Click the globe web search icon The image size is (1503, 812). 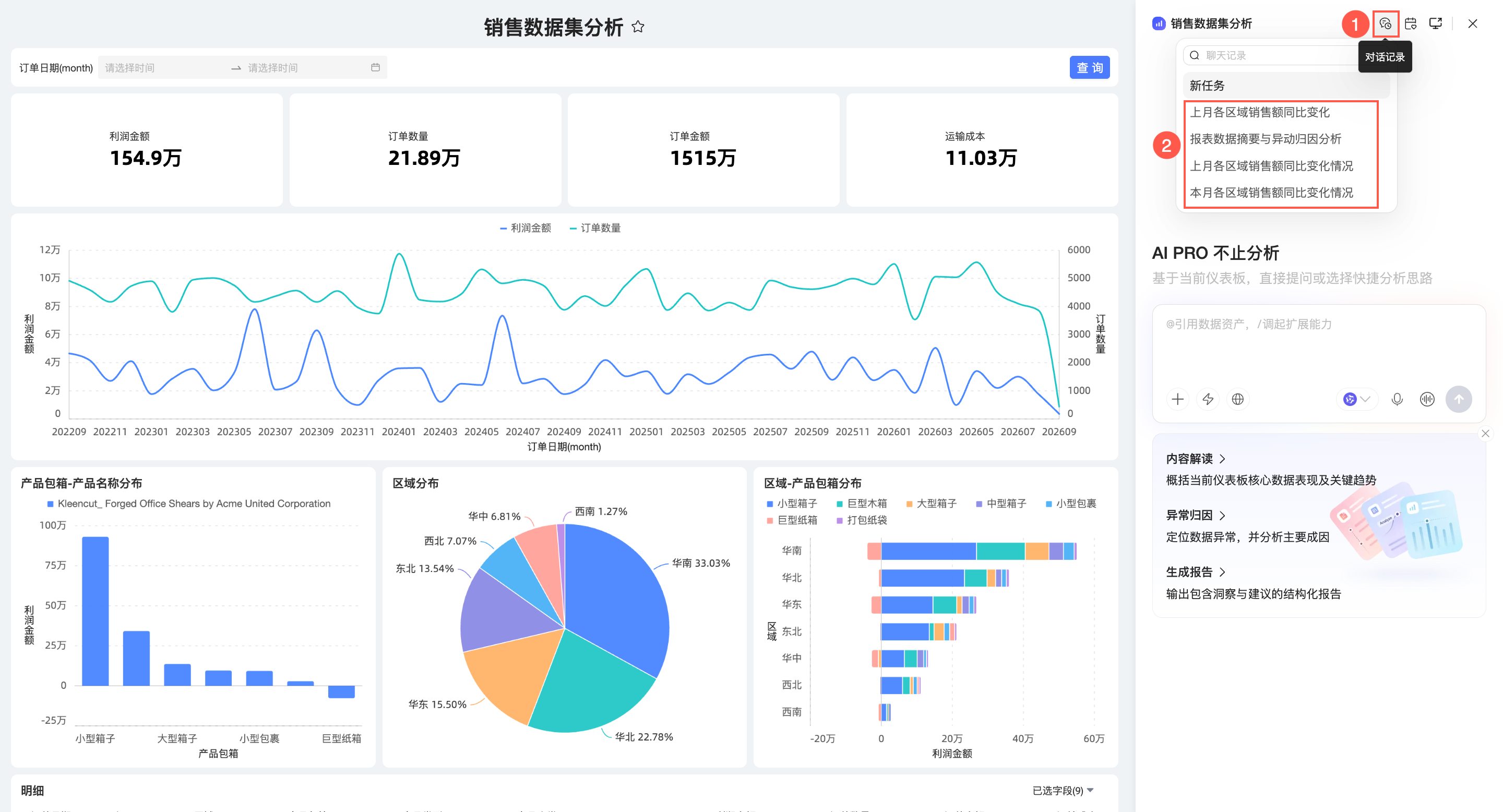pos(1237,399)
